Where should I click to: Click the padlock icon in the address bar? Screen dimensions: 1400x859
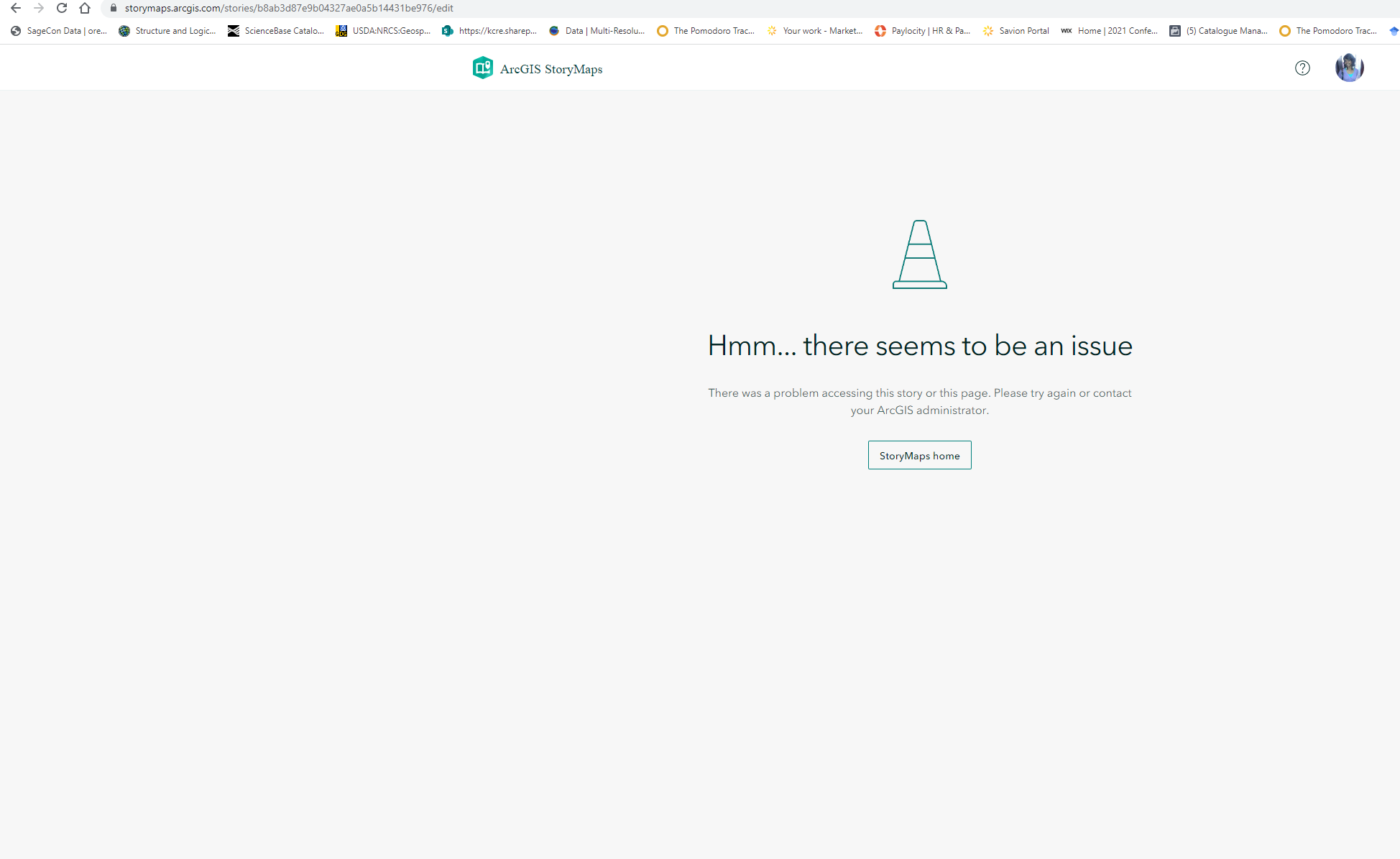[112, 8]
